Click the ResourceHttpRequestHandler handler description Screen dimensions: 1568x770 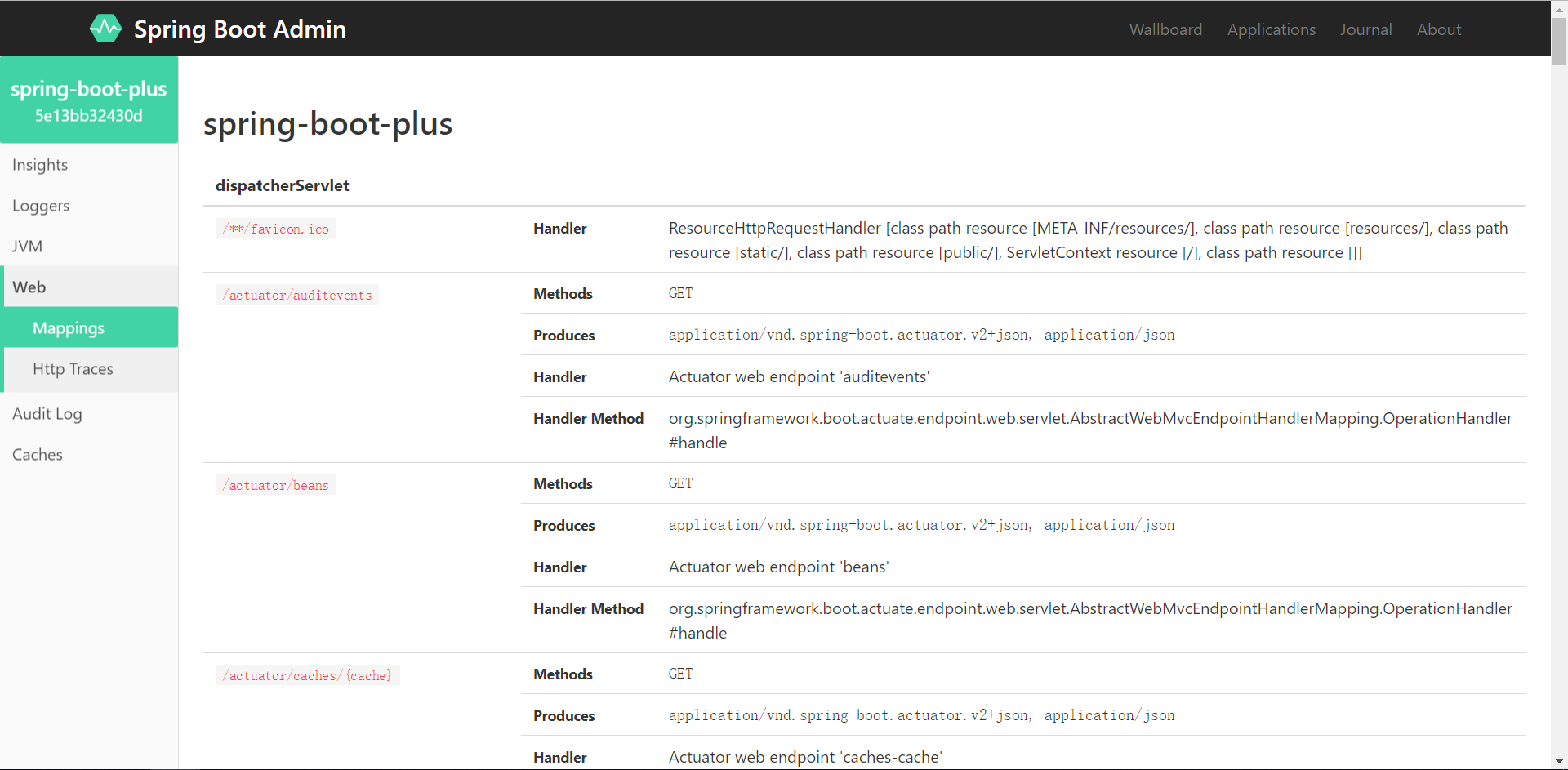coord(1088,240)
